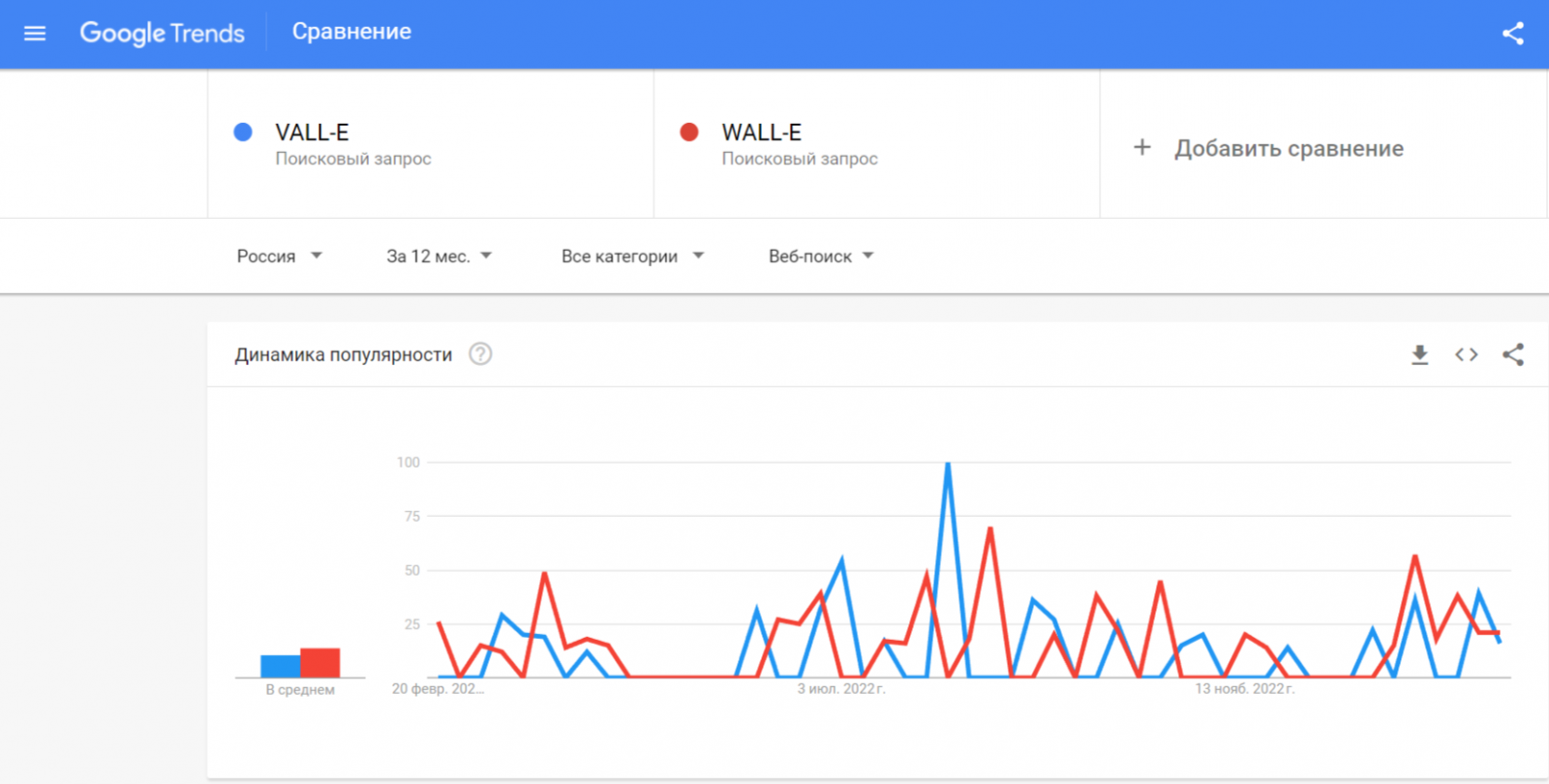Click the share icon in blue header
The image size is (1549, 784).
[1513, 34]
